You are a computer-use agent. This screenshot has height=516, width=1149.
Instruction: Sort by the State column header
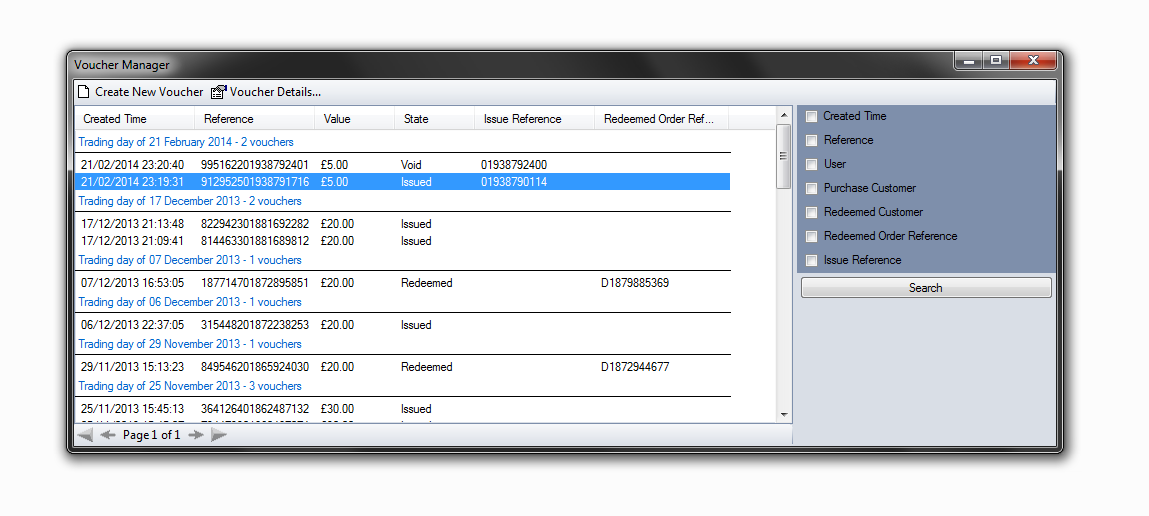click(416, 119)
